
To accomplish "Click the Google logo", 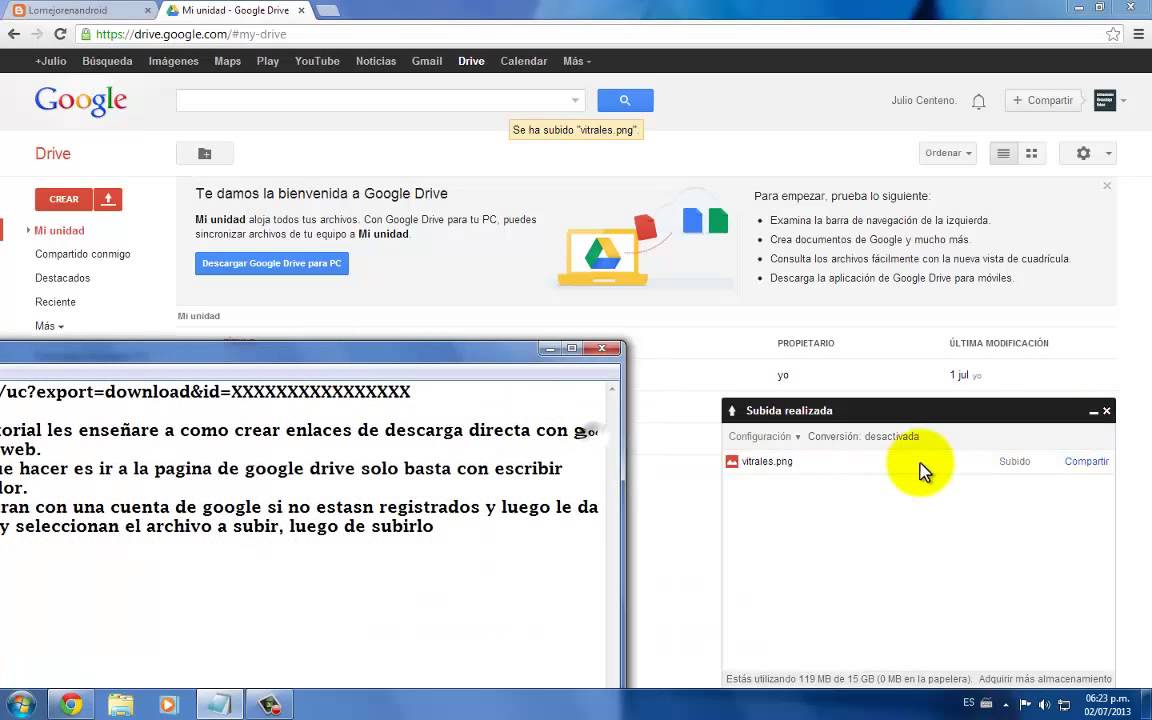I will click(81, 101).
